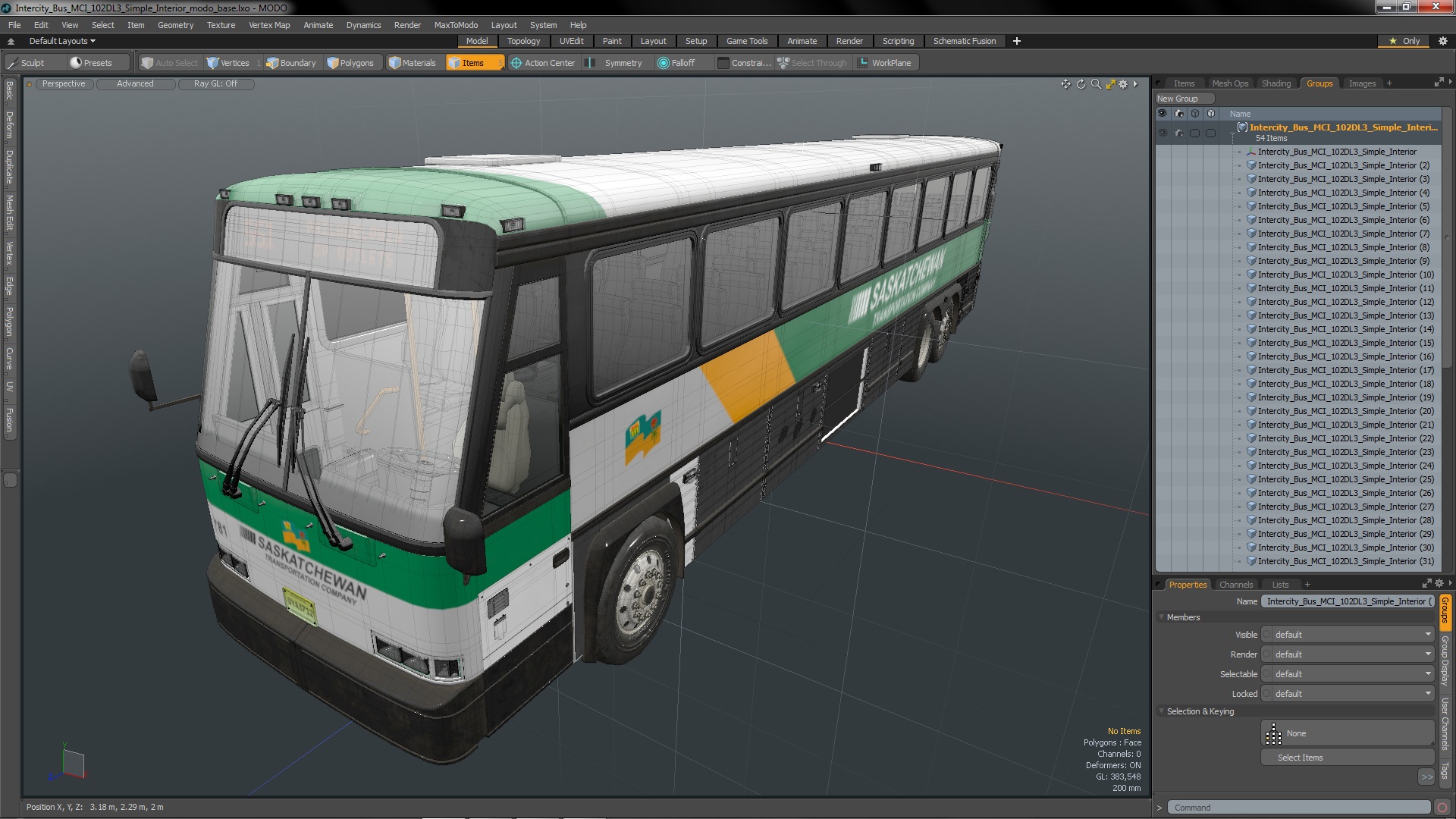1456x819 pixels.
Task: Click the render camera column header icon
Action: (1178, 113)
